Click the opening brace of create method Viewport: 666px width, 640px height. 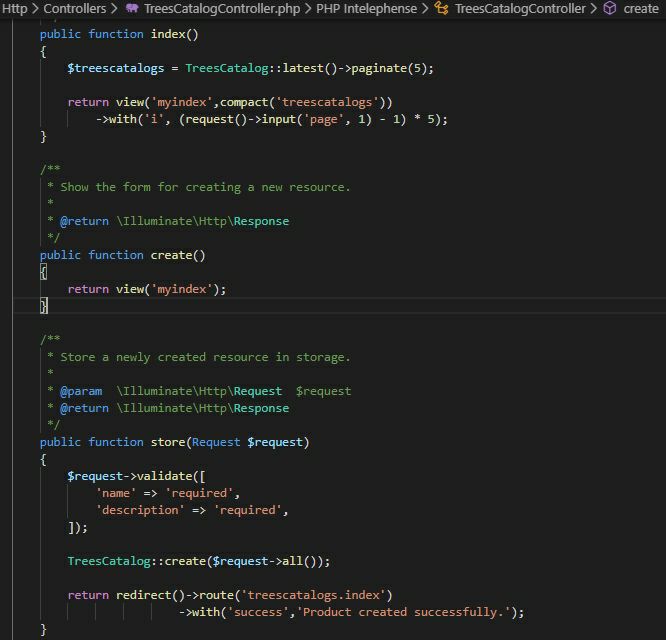pos(43,272)
